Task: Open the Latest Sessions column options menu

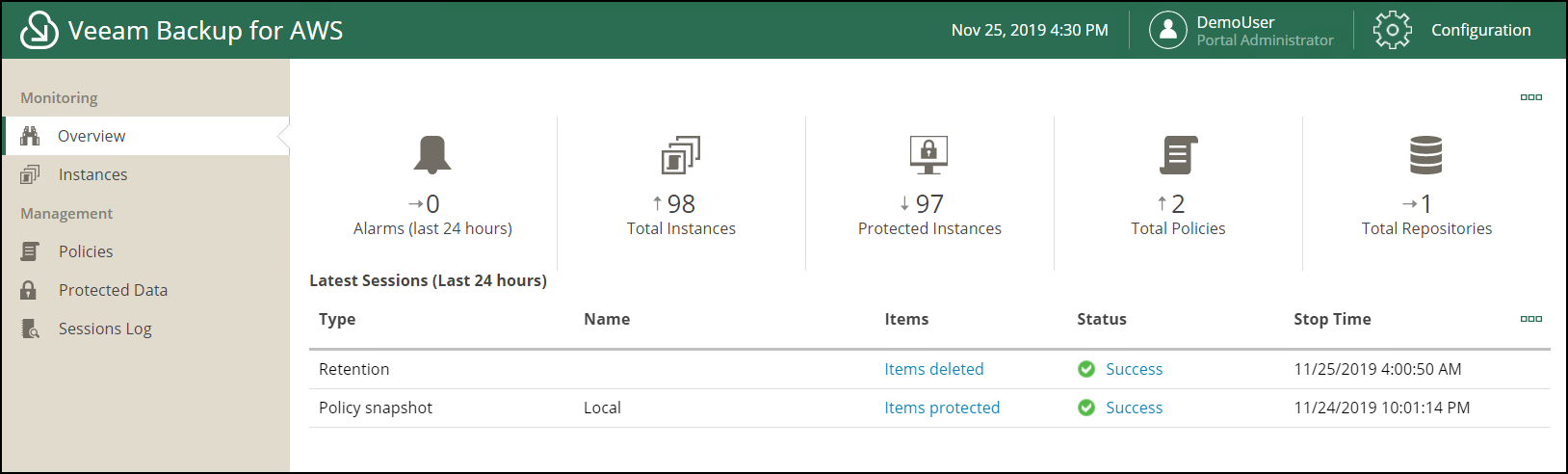Action: (1531, 319)
